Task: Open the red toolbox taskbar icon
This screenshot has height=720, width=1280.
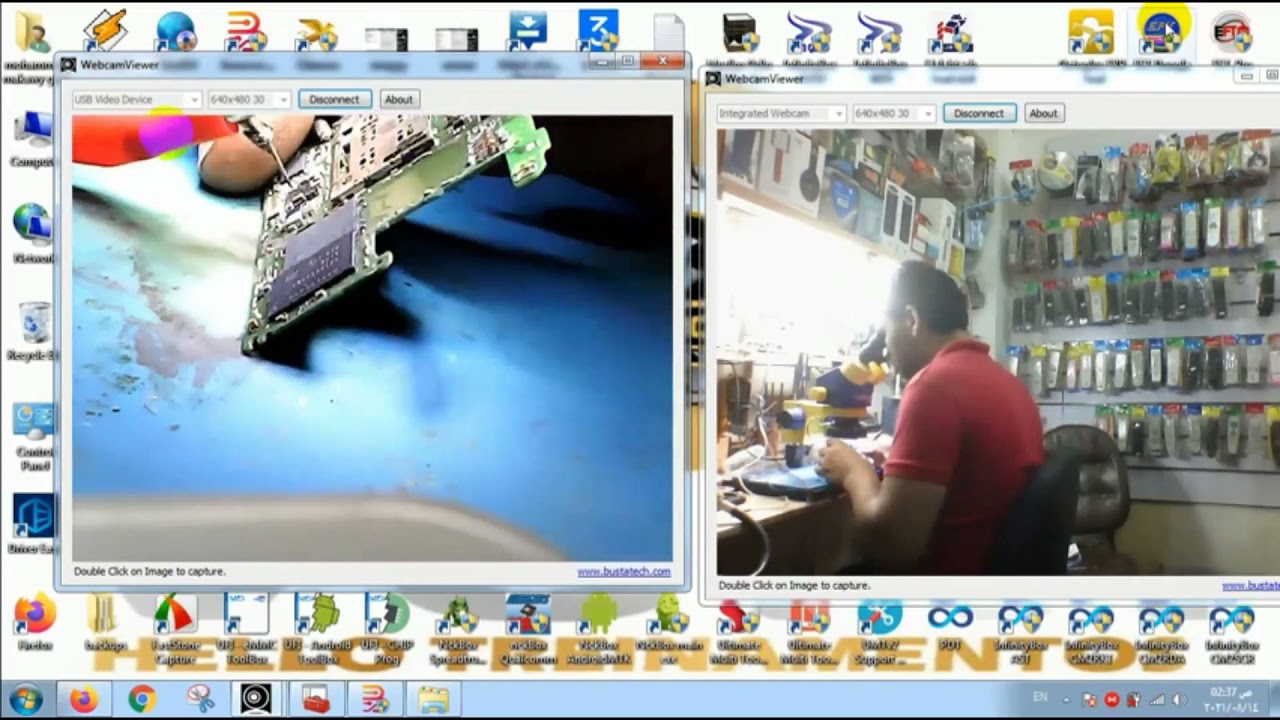Action: click(316, 699)
